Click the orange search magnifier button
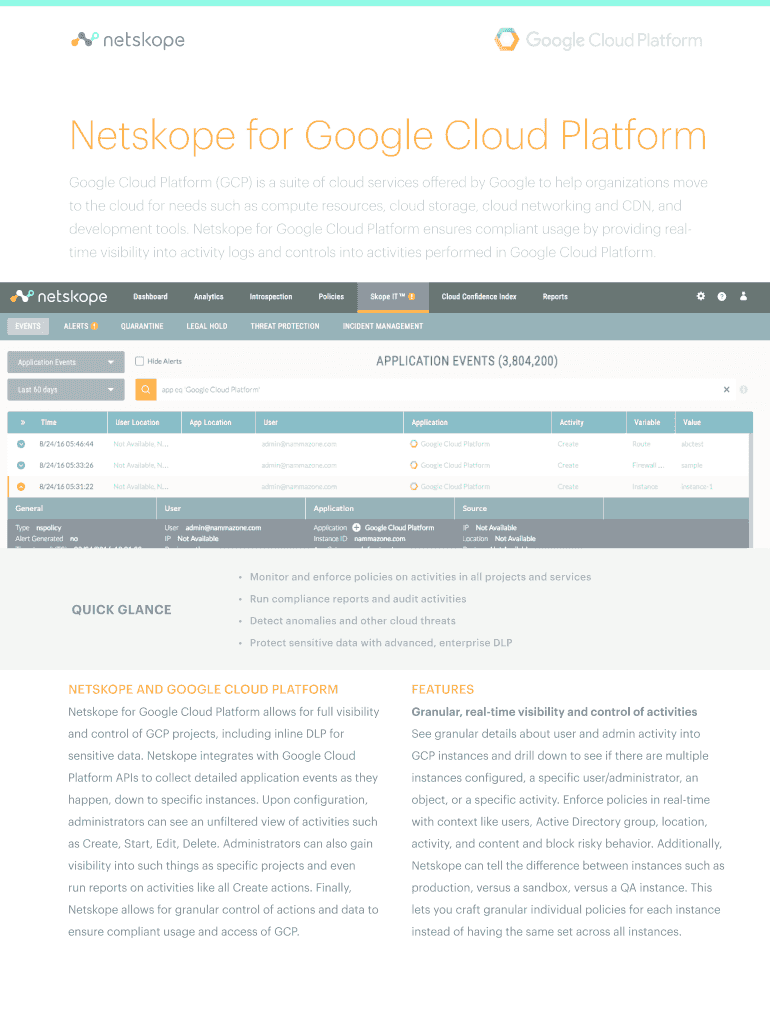This screenshot has width=770, height=1024. click(145, 389)
